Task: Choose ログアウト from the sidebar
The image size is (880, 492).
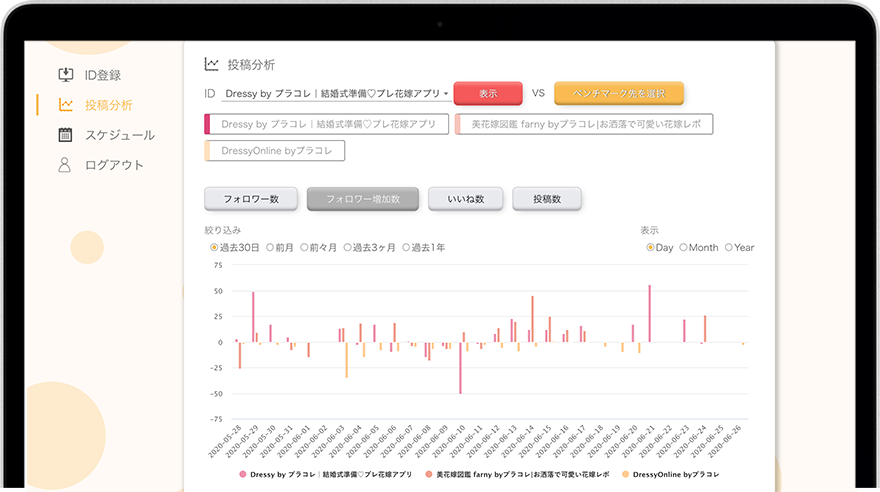Action: pyautogui.click(x=114, y=165)
